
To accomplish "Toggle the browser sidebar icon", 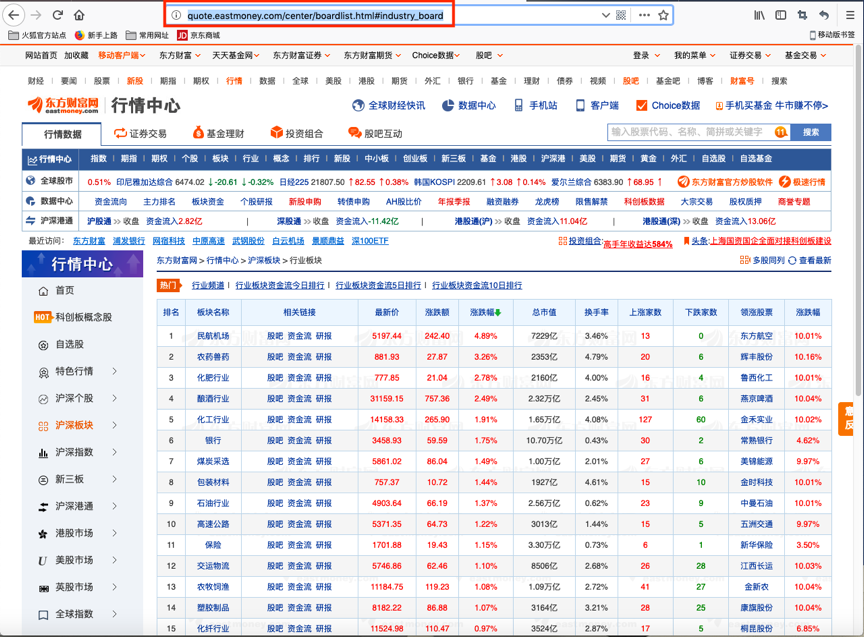I will [781, 15].
